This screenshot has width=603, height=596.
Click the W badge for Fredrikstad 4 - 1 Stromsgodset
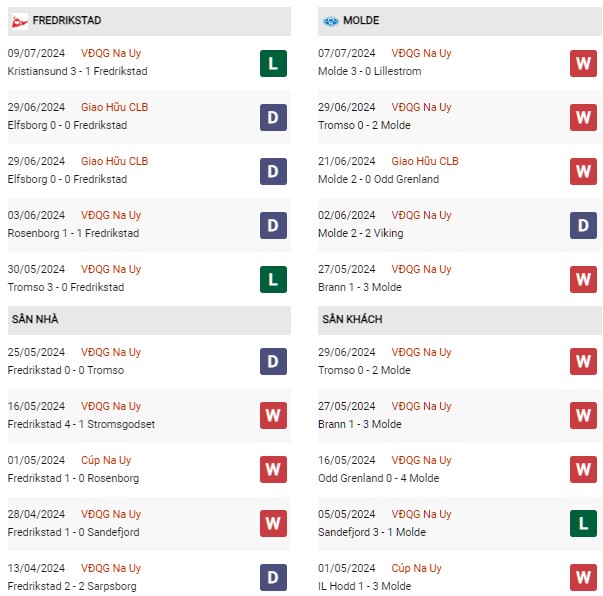[x=273, y=415]
